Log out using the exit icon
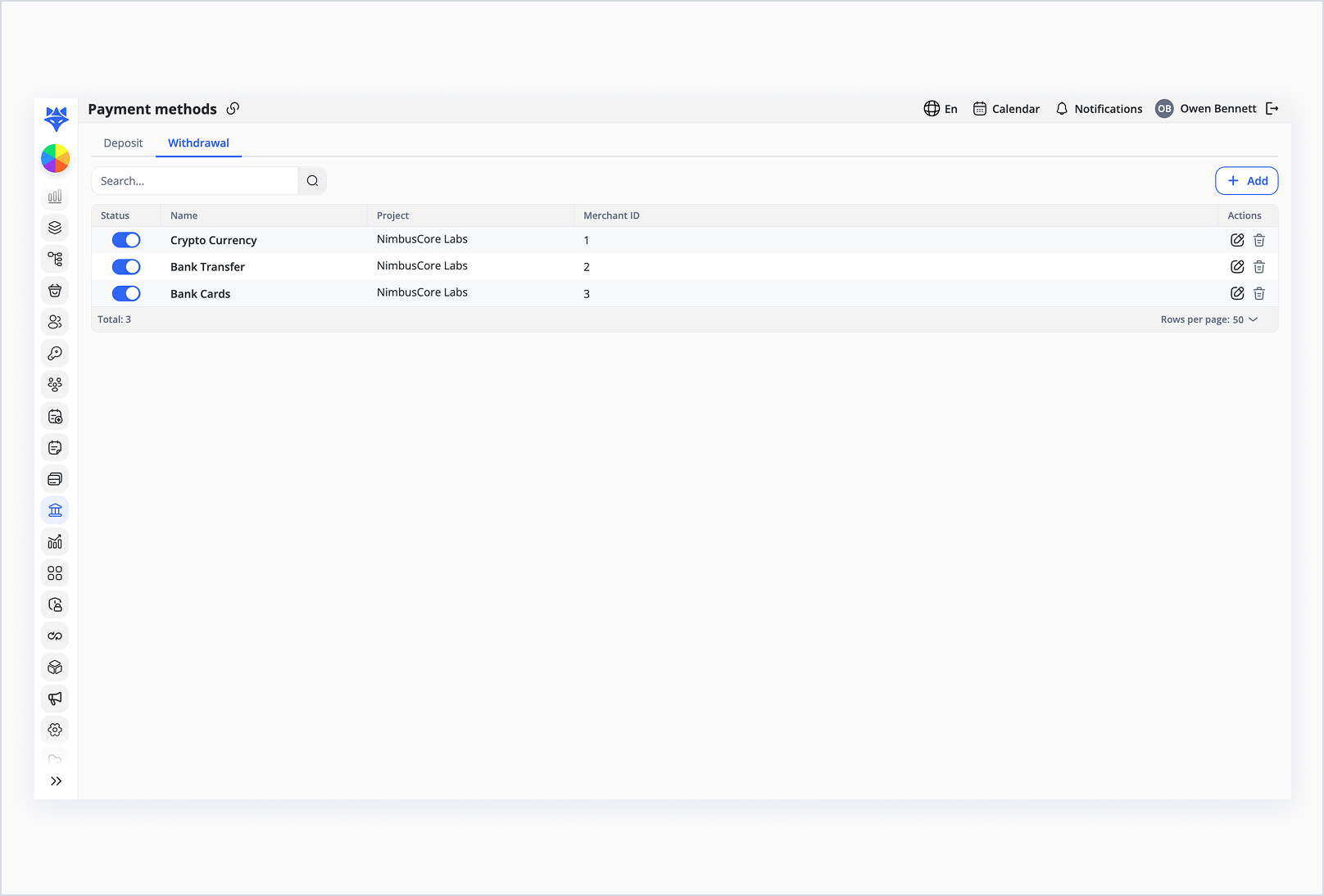 (1272, 108)
